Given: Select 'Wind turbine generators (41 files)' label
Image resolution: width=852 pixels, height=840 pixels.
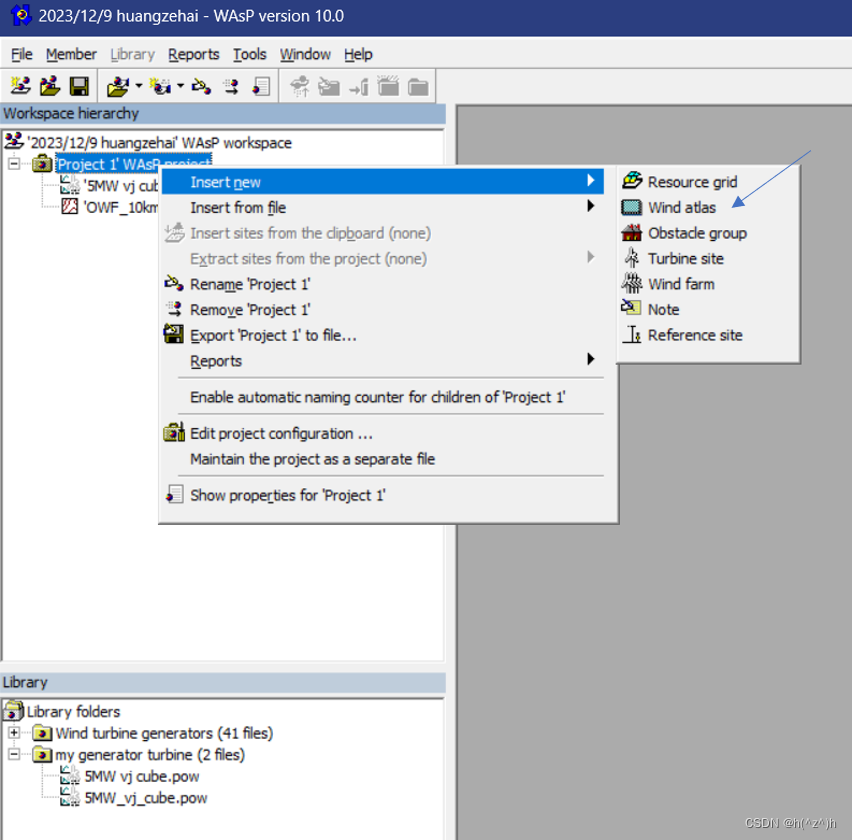Looking at the screenshot, I should point(164,733).
